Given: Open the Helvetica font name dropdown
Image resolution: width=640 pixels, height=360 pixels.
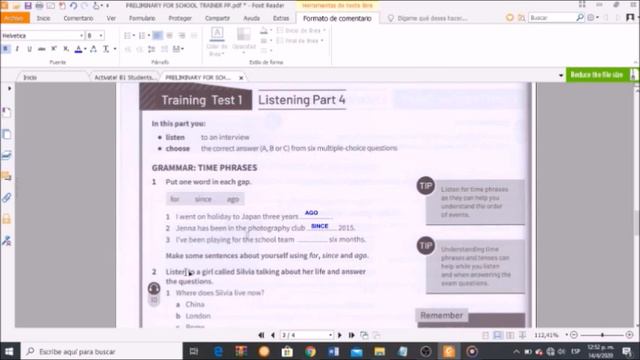Looking at the screenshot, I should point(81,36).
